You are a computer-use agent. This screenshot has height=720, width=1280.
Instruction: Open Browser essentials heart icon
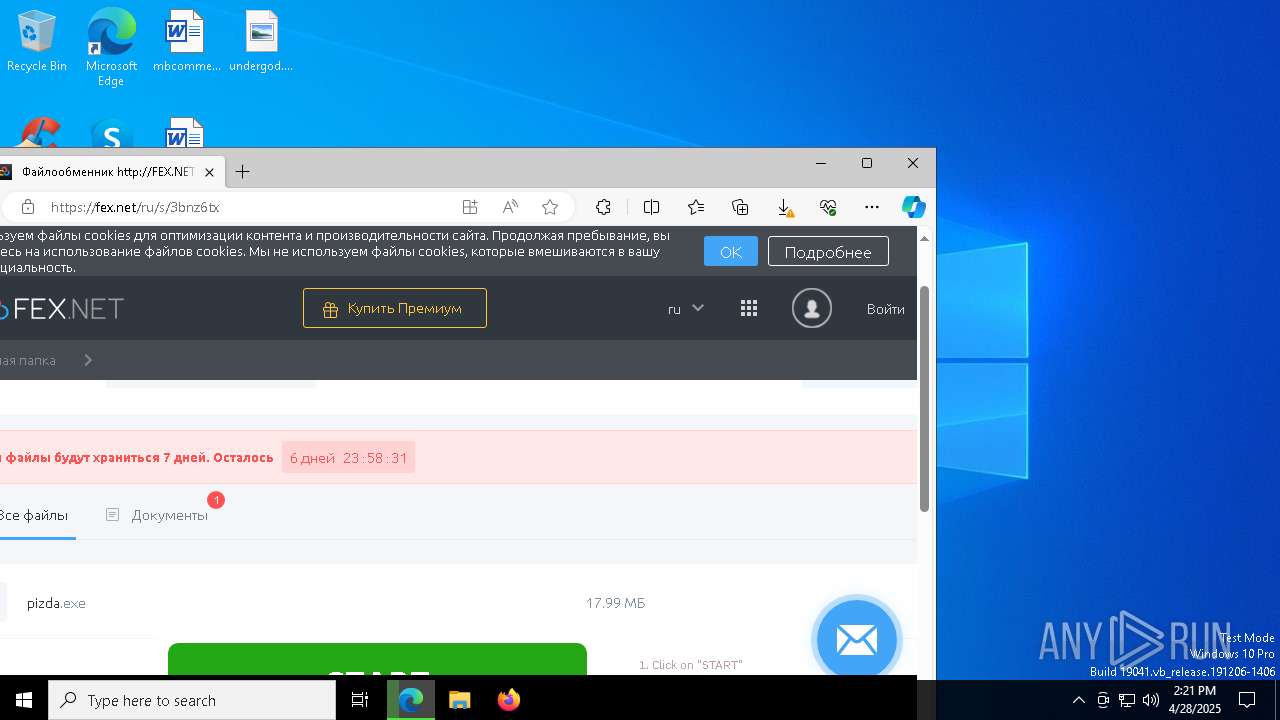click(x=828, y=207)
